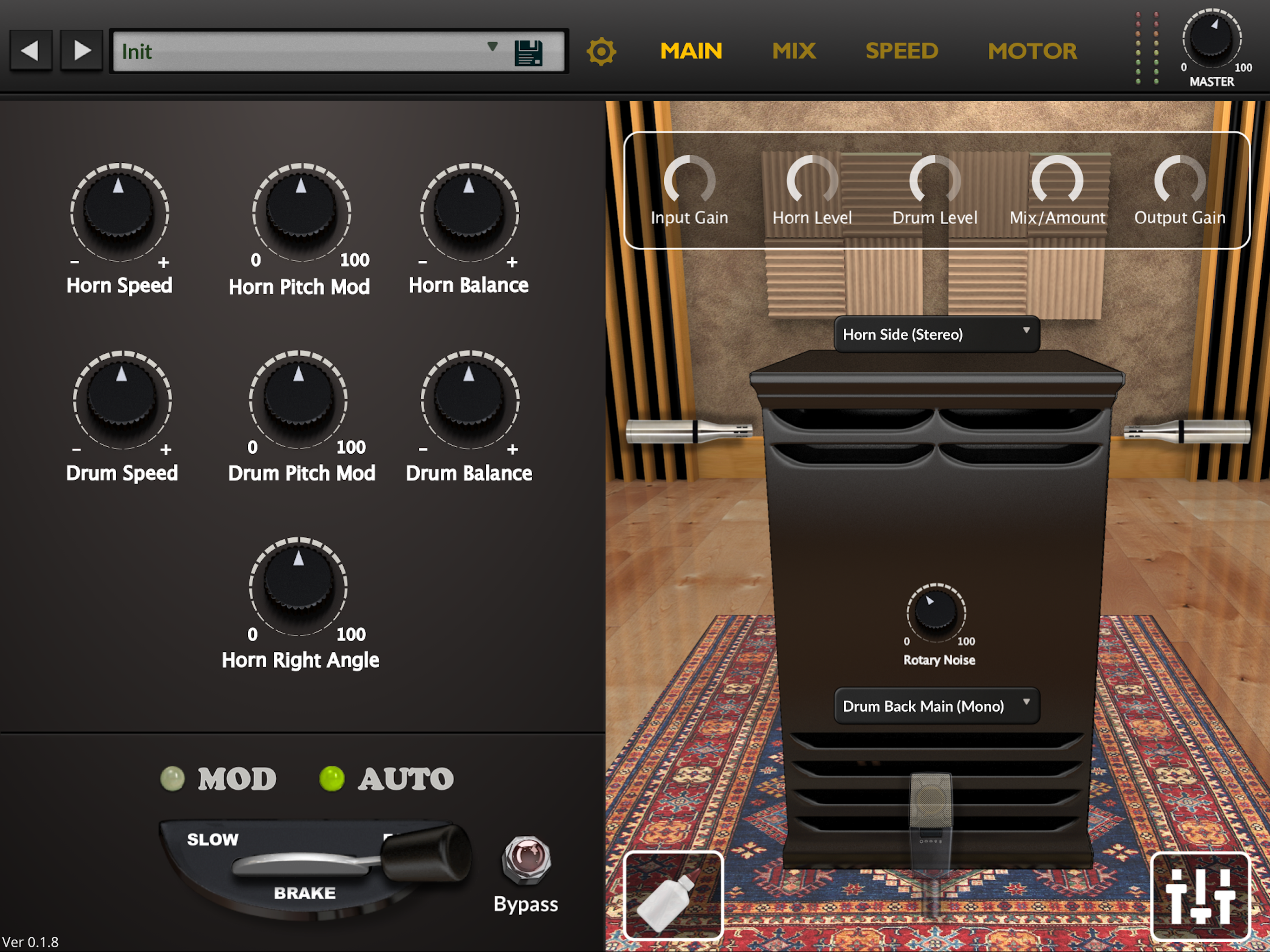Open the MOTOR tab

[x=1032, y=51]
